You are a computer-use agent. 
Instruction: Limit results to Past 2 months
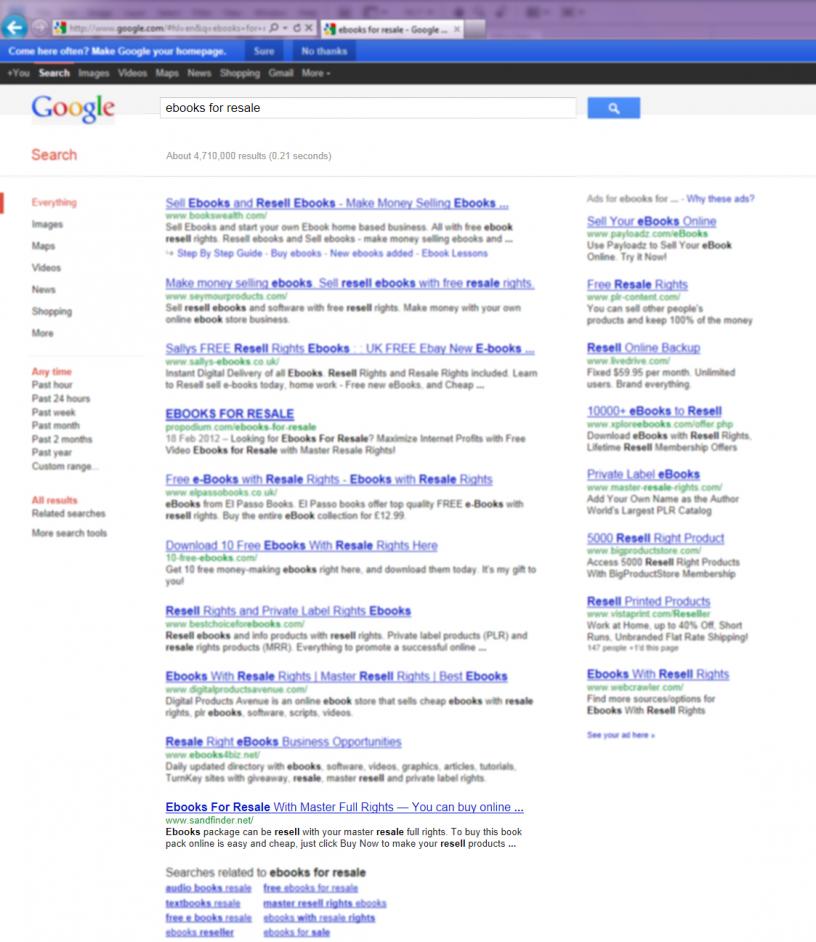[x=62, y=439]
